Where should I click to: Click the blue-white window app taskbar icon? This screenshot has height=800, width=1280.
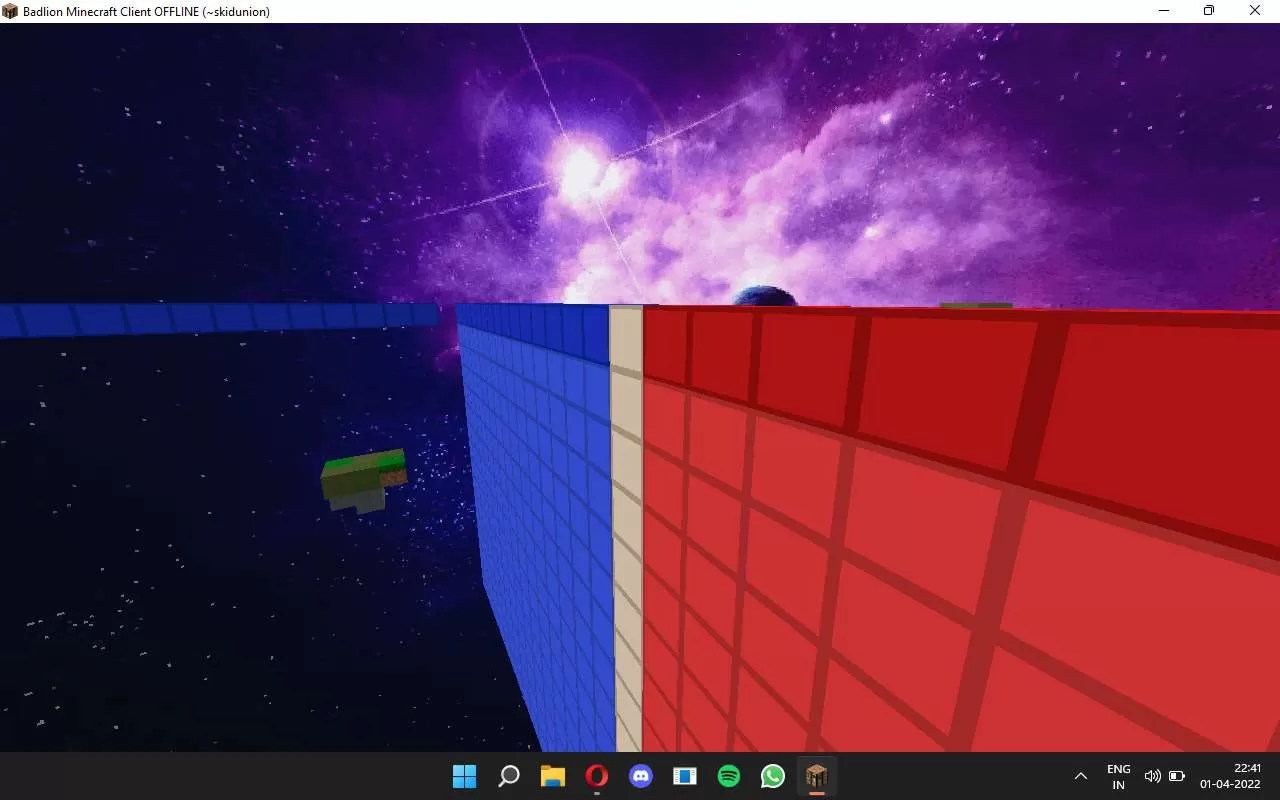tap(685, 776)
